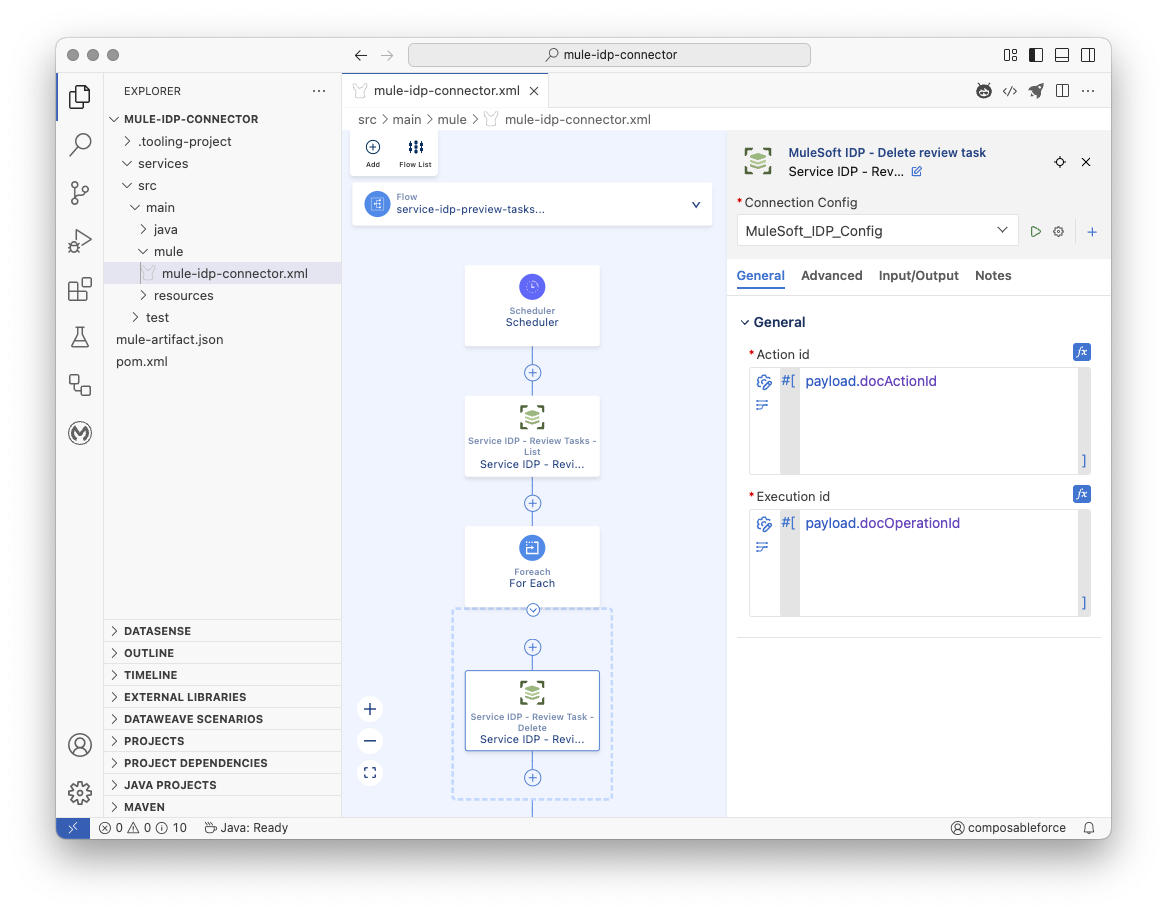The image size is (1167, 913).
Task: Click the GitHub Copilot icon in editor toolbar
Action: click(x=984, y=90)
